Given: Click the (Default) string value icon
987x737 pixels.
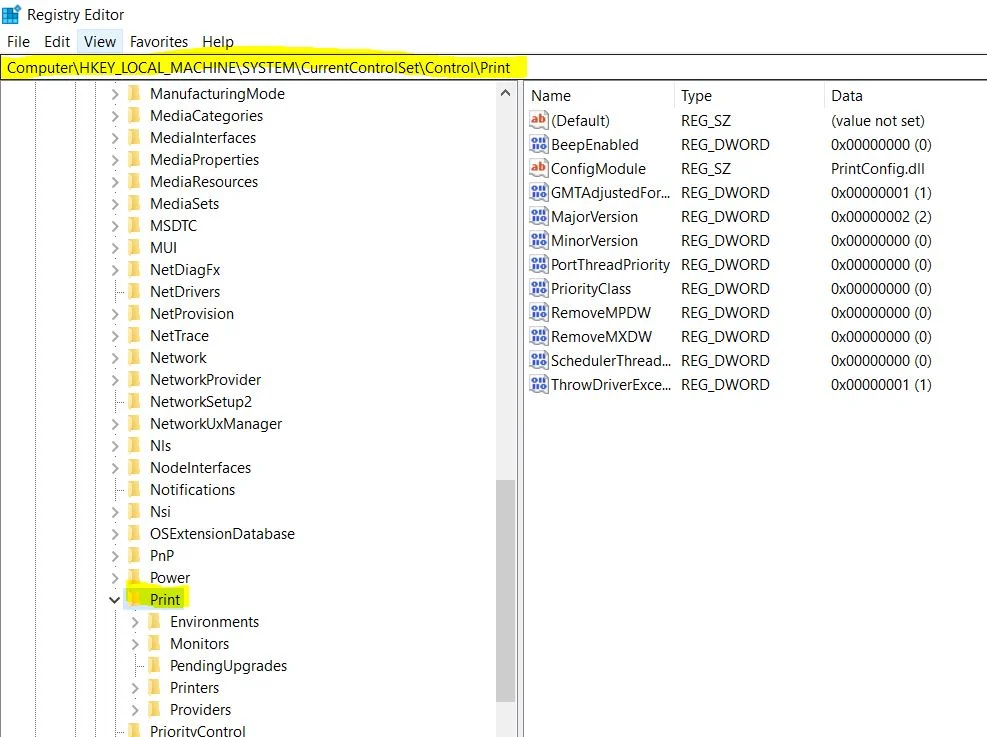Looking at the screenshot, I should click(539, 121).
